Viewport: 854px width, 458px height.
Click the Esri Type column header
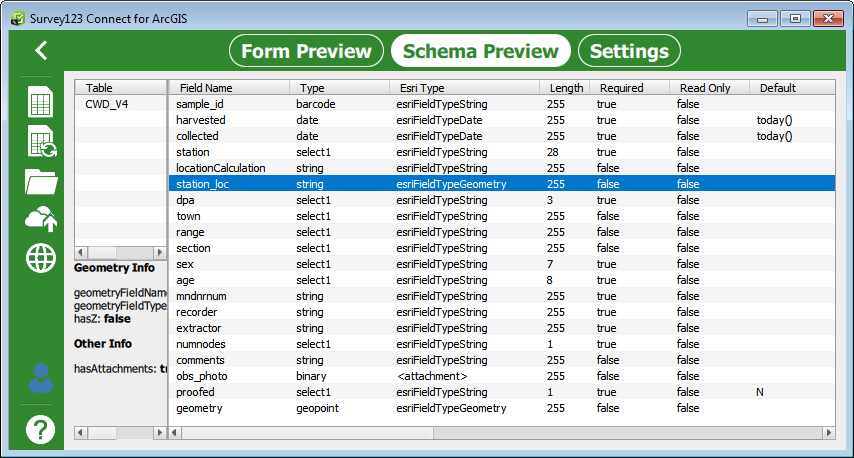465,88
